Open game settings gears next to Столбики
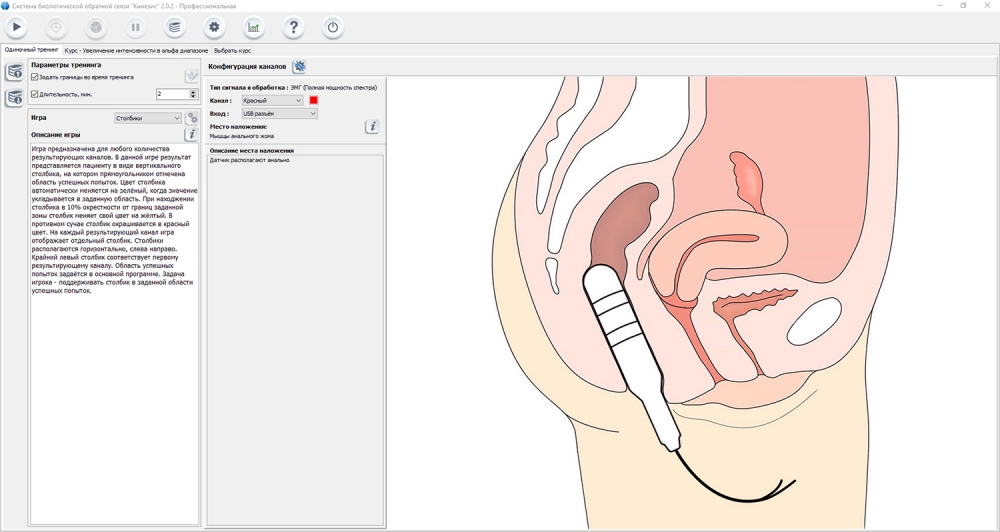Image resolution: width=1000 pixels, height=532 pixels. [192, 118]
